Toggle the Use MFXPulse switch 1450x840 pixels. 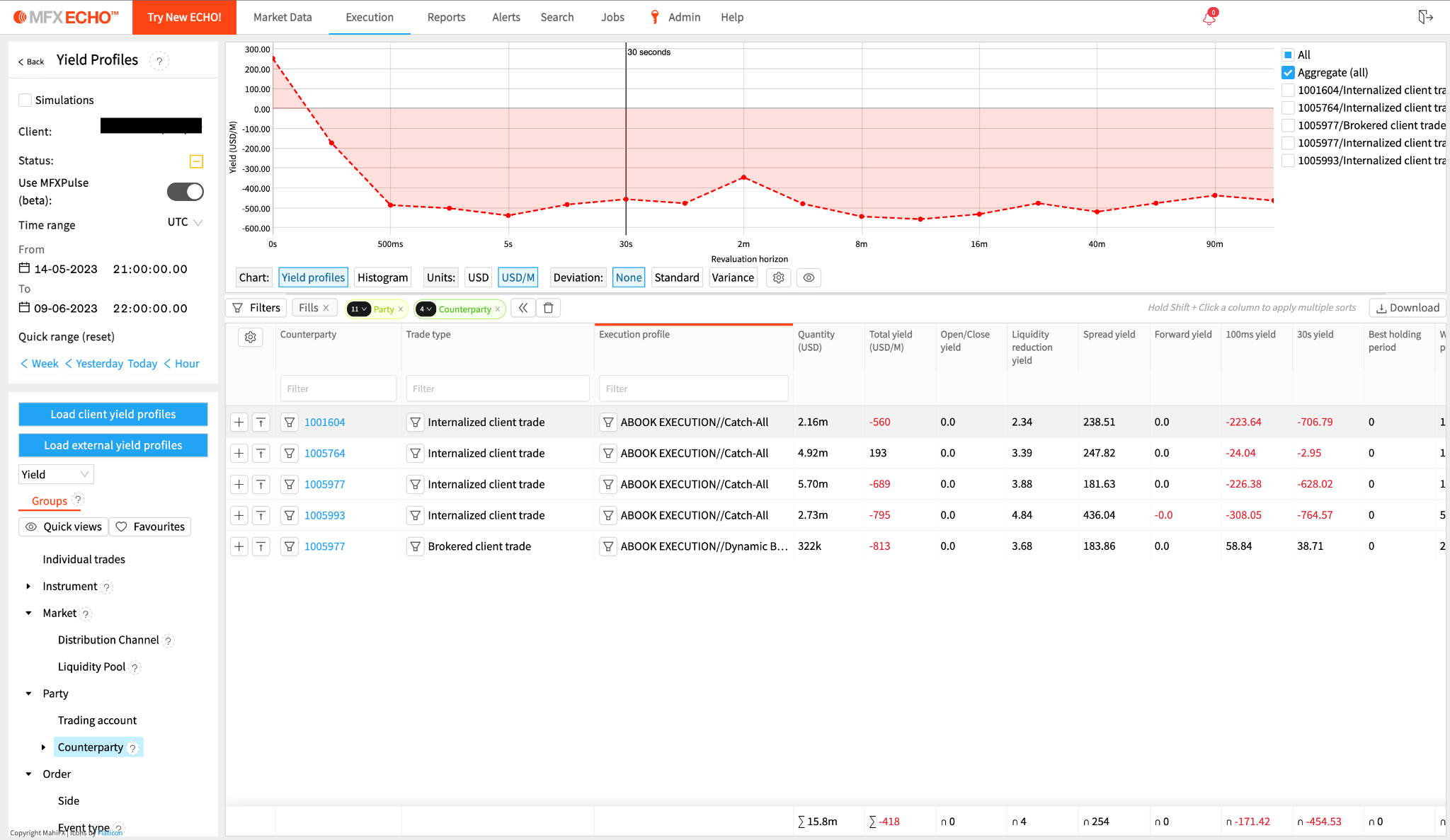[185, 192]
